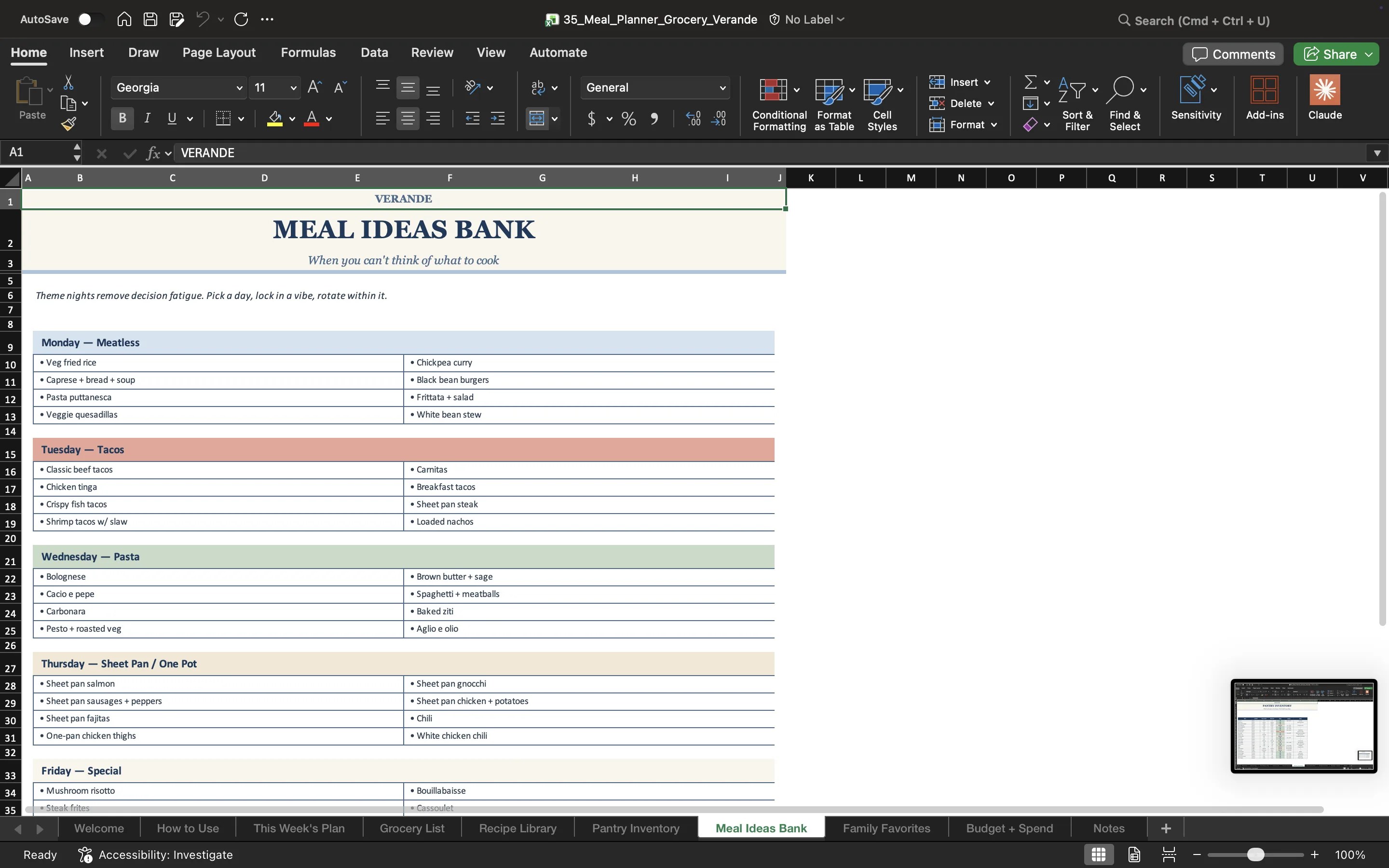Image resolution: width=1389 pixels, height=868 pixels.
Task: Open the General number format dropdown
Action: click(722, 88)
